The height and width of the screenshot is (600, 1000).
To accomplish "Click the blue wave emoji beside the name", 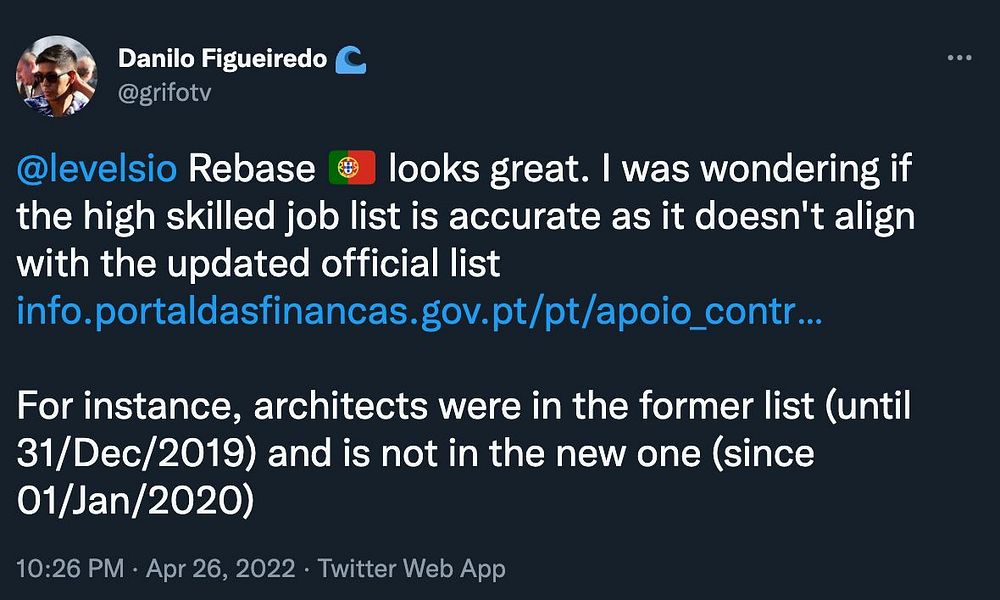I will point(351,60).
